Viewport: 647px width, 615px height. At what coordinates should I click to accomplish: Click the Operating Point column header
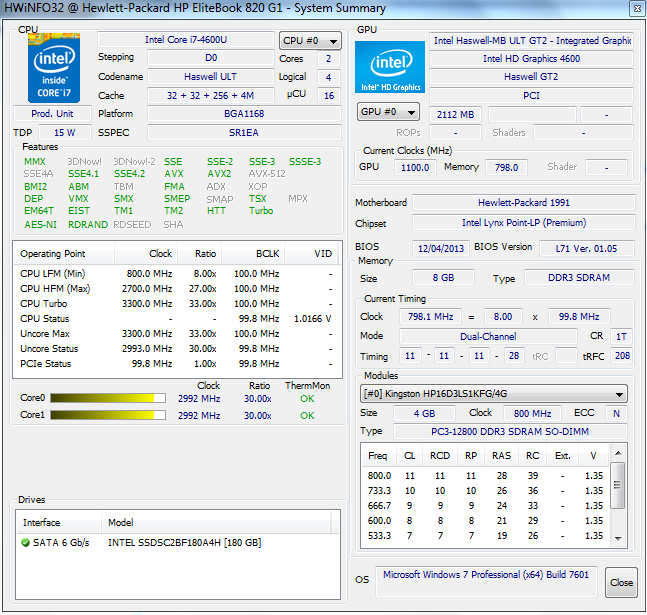[x=64, y=253]
